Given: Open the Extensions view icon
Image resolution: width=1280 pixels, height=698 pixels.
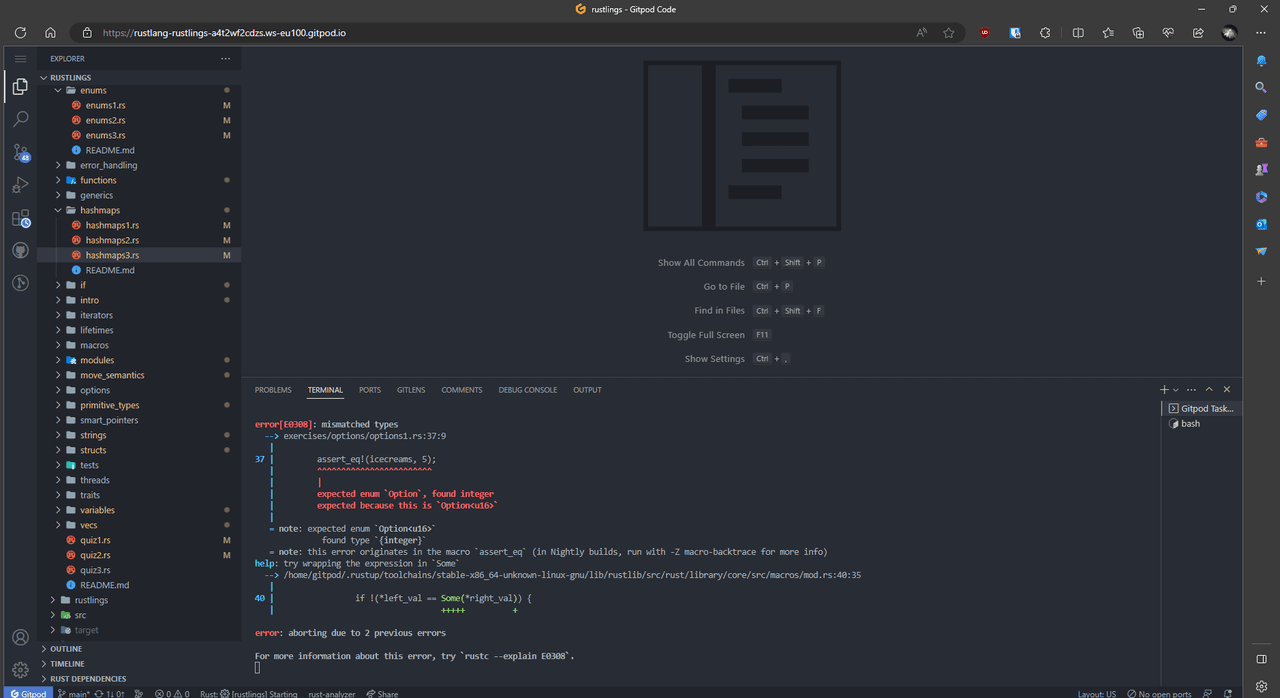Looking at the screenshot, I should point(20,218).
